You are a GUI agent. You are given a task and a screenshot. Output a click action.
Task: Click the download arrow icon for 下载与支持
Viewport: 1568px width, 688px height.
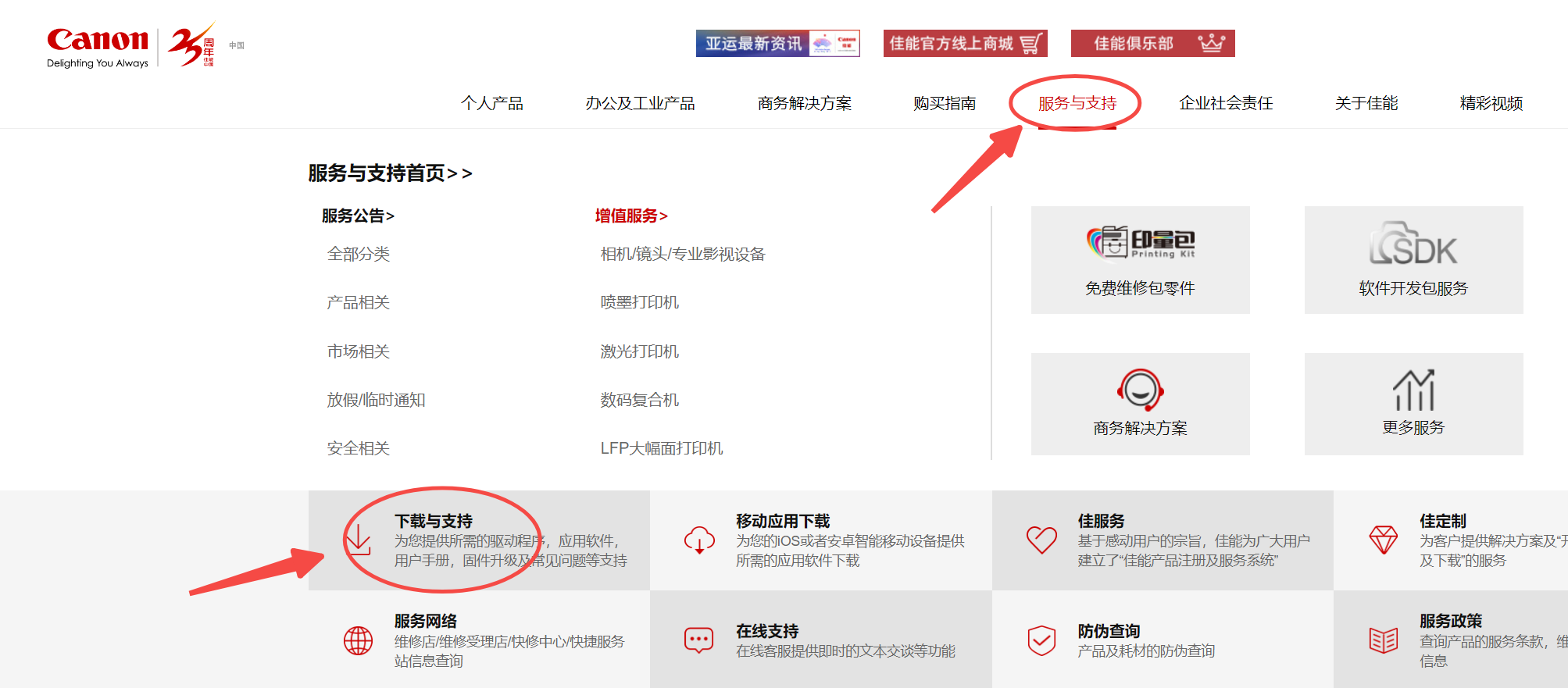pos(358,540)
